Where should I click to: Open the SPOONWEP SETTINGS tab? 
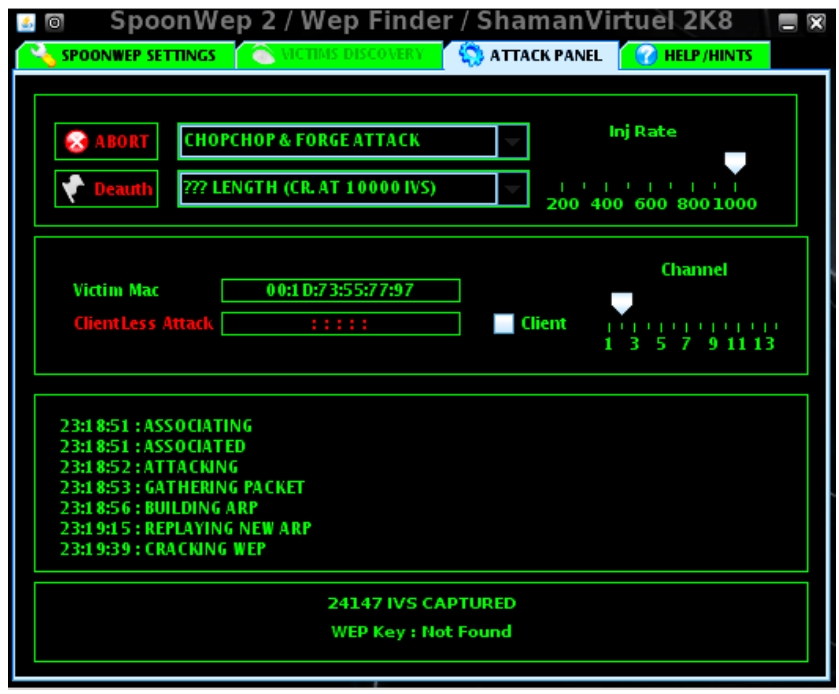pos(126,55)
